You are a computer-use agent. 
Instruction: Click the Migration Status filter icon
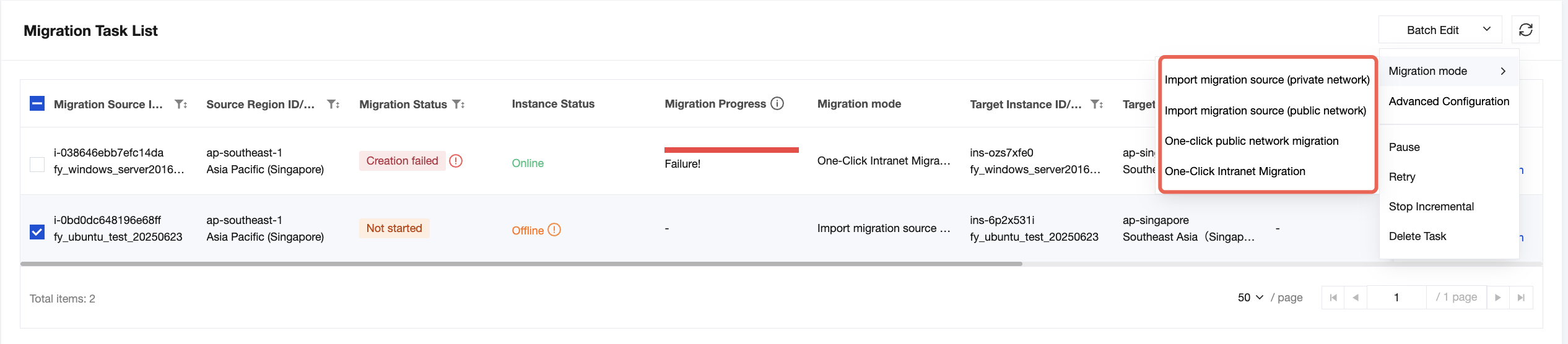[x=458, y=105]
